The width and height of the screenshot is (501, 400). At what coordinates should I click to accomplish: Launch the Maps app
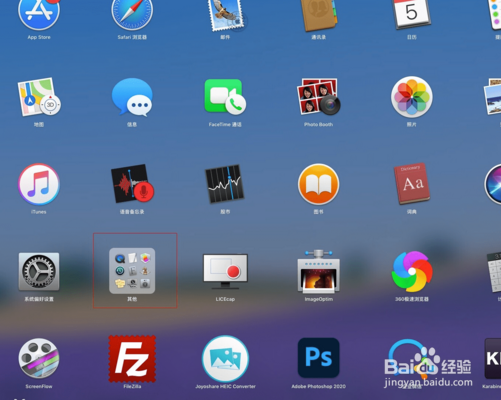click(x=39, y=97)
